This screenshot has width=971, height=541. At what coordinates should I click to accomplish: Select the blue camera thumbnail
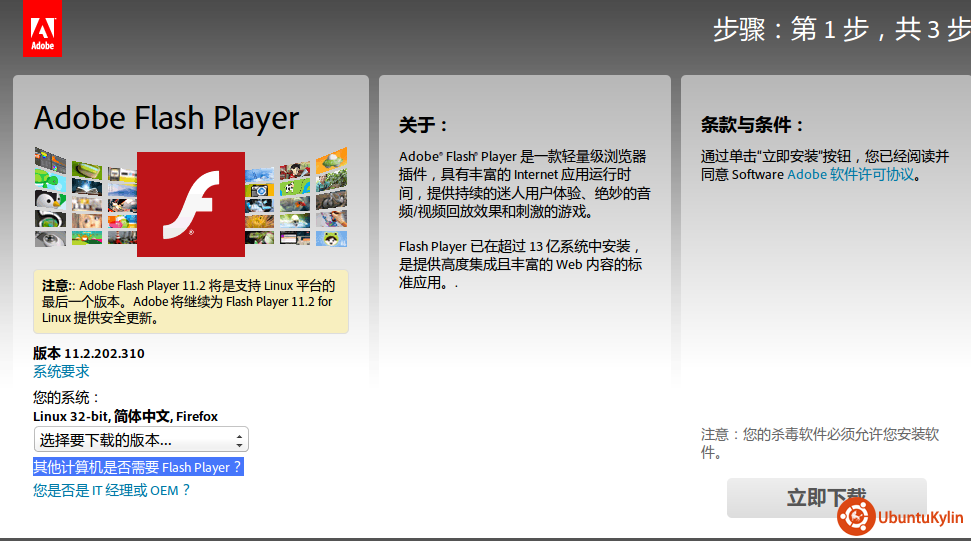point(260,189)
